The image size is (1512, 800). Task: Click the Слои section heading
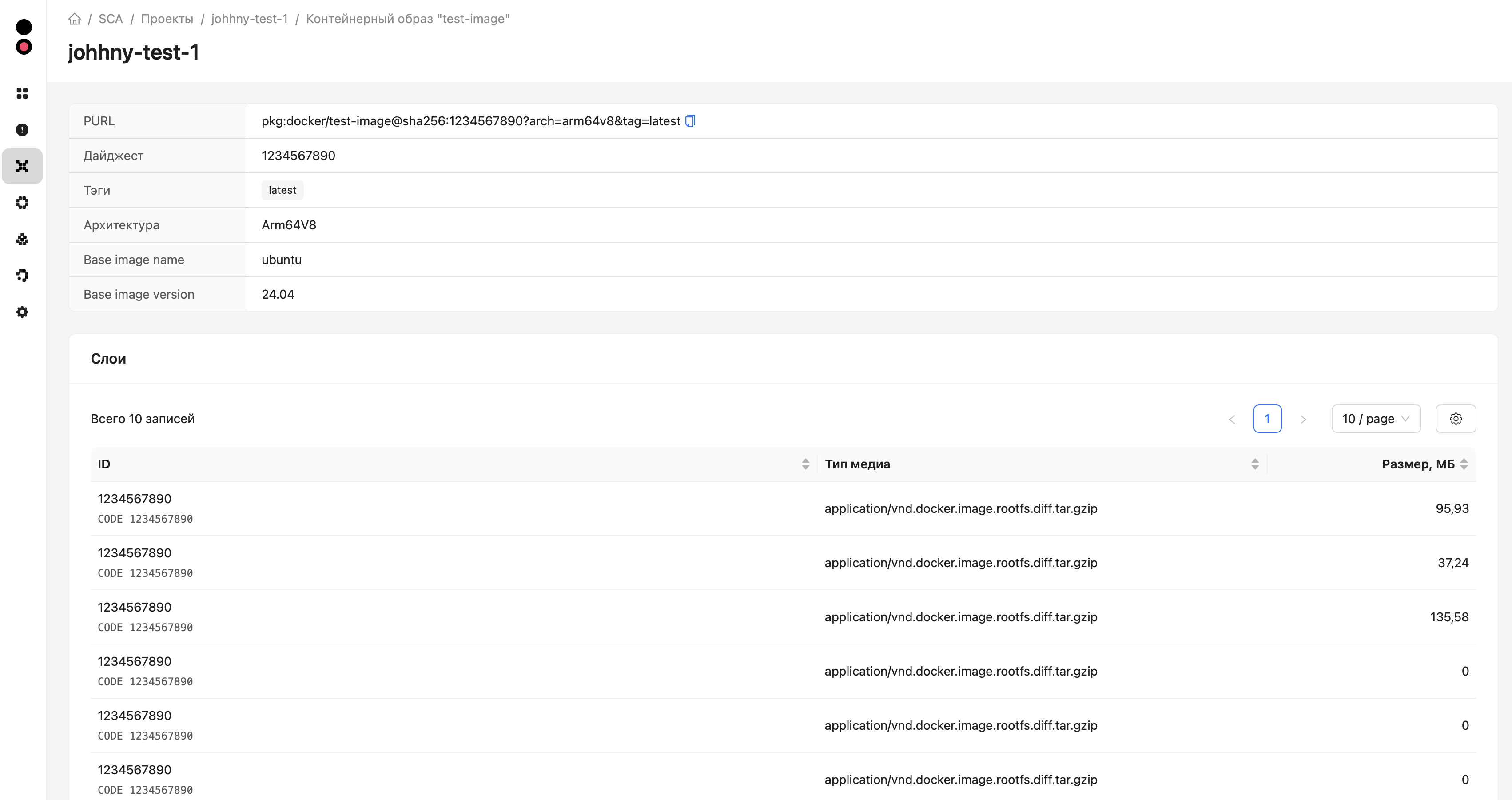[x=108, y=359]
